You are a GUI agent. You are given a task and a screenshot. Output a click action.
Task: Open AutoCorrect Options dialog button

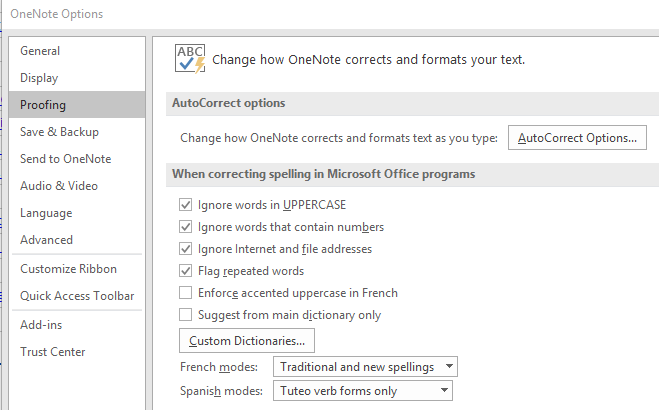click(577, 138)
